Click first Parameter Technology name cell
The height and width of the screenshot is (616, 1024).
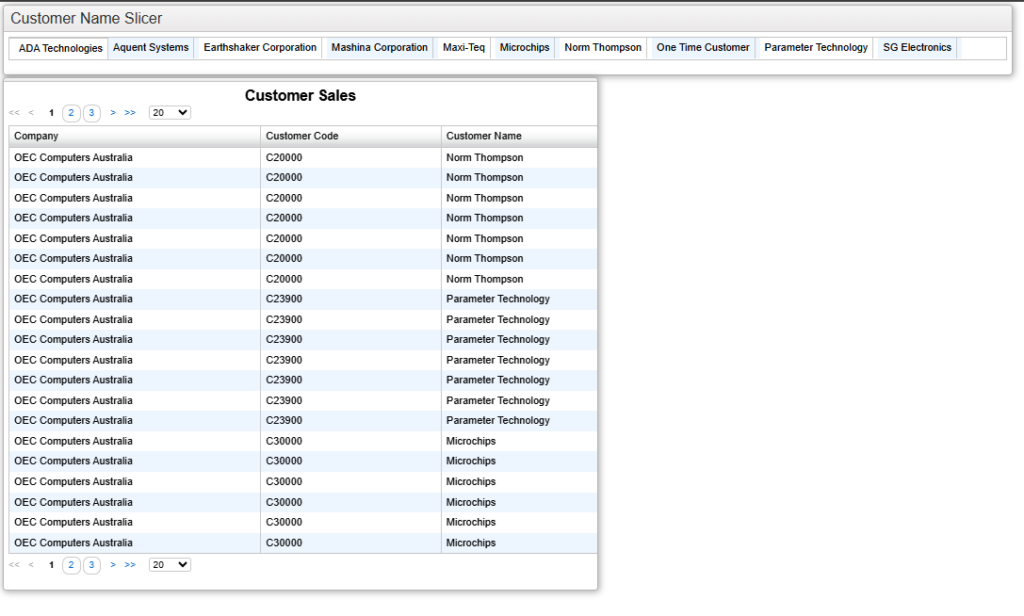[x=519, y=299]
